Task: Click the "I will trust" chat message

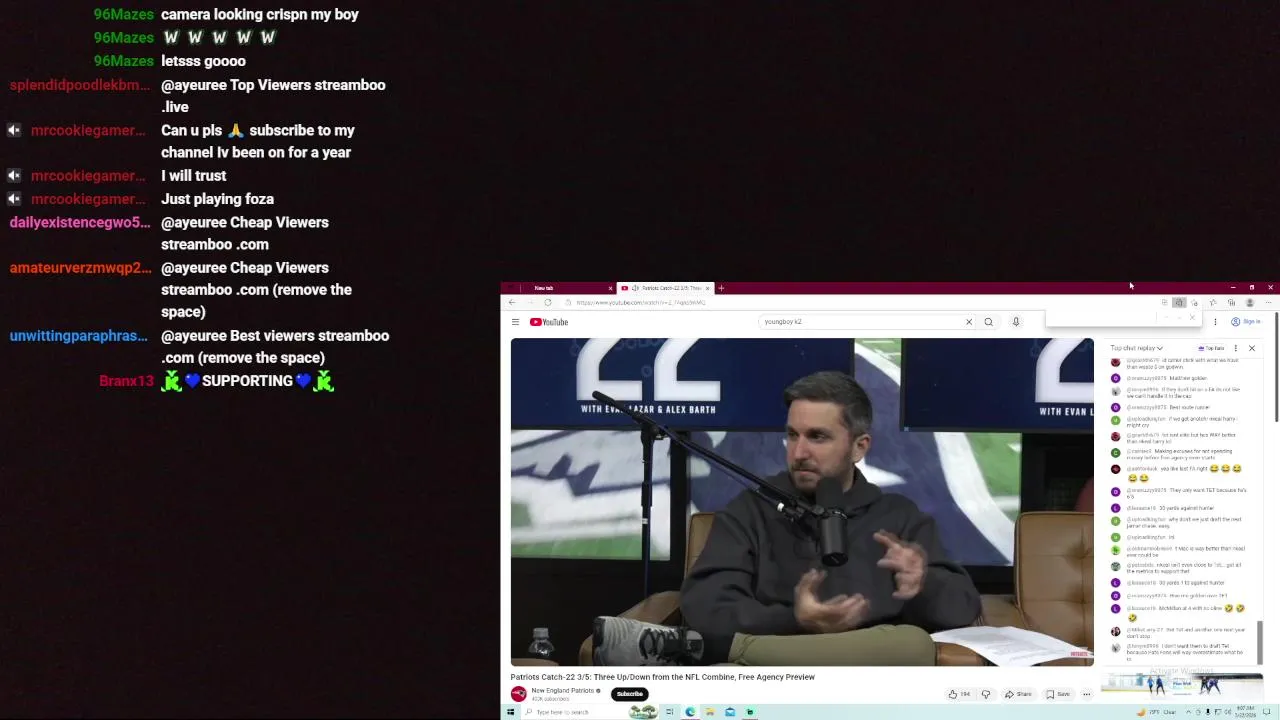Action: pyautogui.click(x=194, y=176)
